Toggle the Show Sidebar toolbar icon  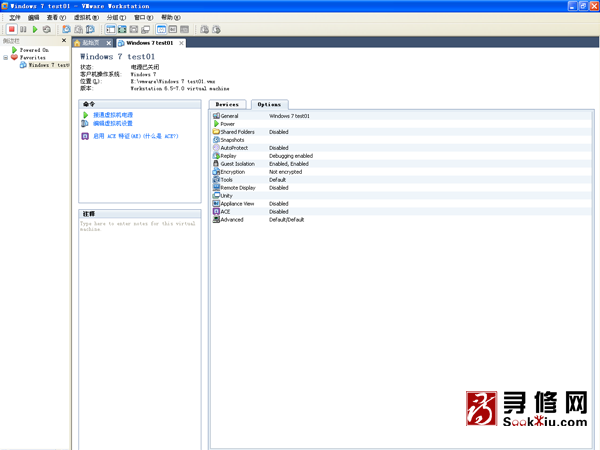pyautogui.click(x=111, y=29)
